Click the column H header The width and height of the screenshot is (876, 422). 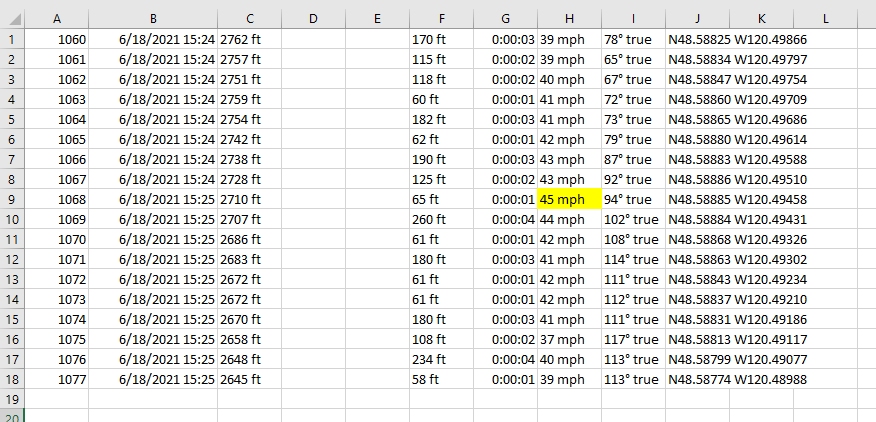569,19
